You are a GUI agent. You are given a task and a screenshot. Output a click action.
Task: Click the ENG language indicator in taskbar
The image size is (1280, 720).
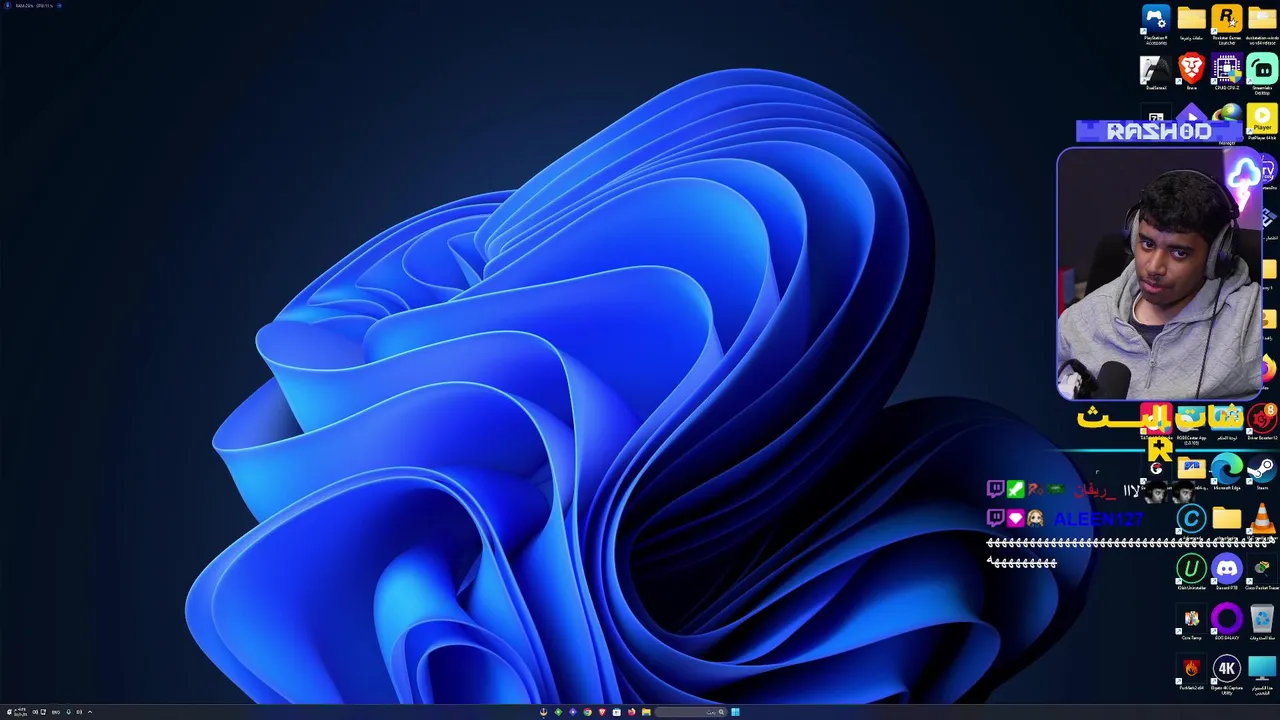coord(56,712)
